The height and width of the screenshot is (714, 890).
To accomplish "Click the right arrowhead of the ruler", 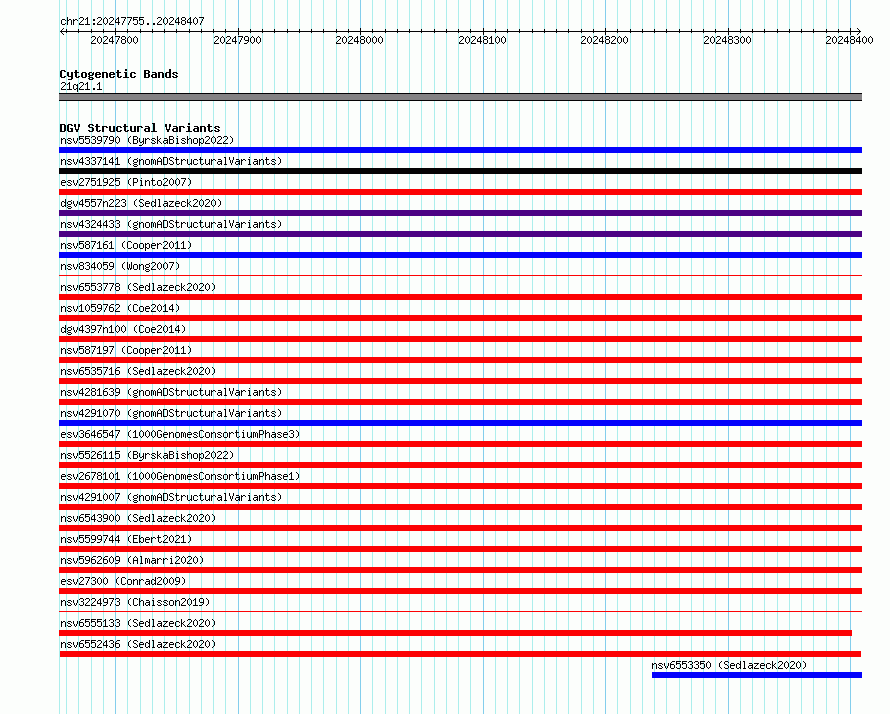I will (859, 31).
